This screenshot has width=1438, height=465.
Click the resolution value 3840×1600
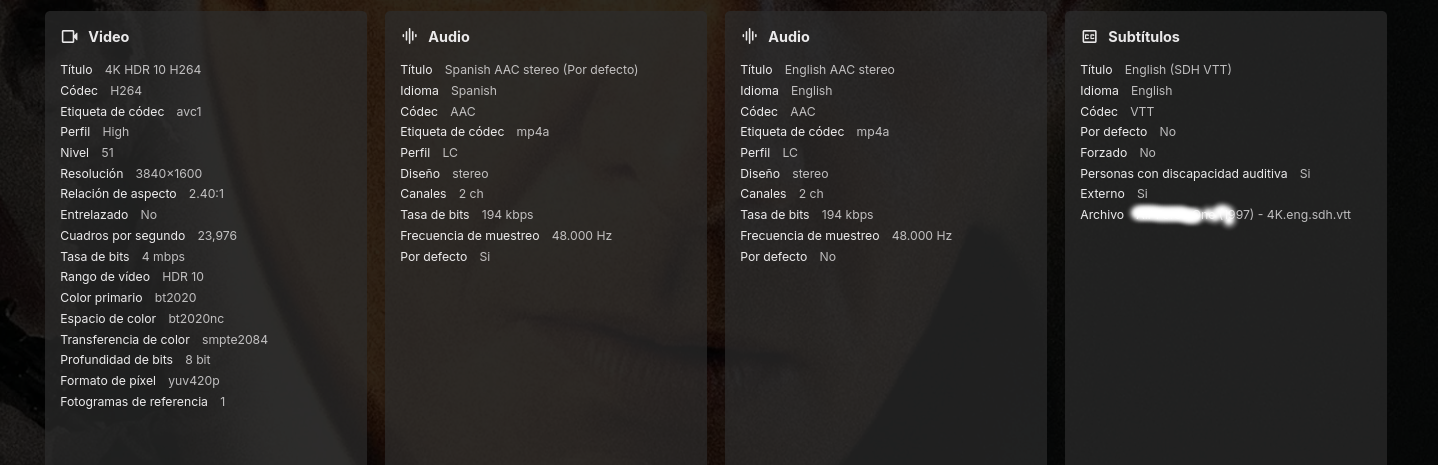[x=168, y=174]
